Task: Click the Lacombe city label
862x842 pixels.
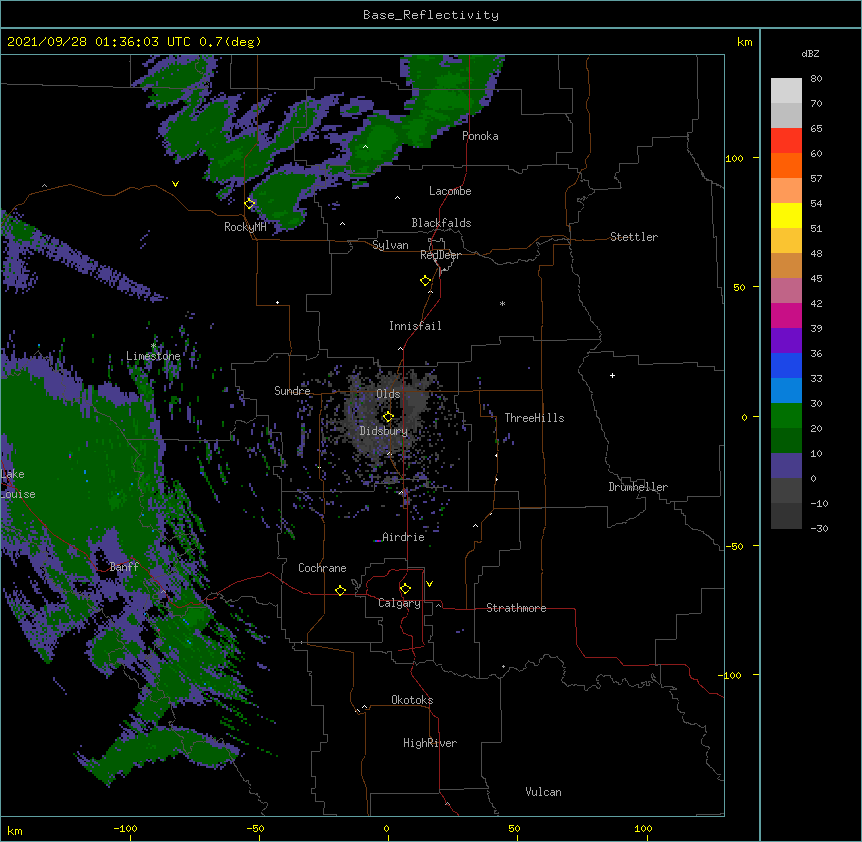Action: click(x=450, y=191)
